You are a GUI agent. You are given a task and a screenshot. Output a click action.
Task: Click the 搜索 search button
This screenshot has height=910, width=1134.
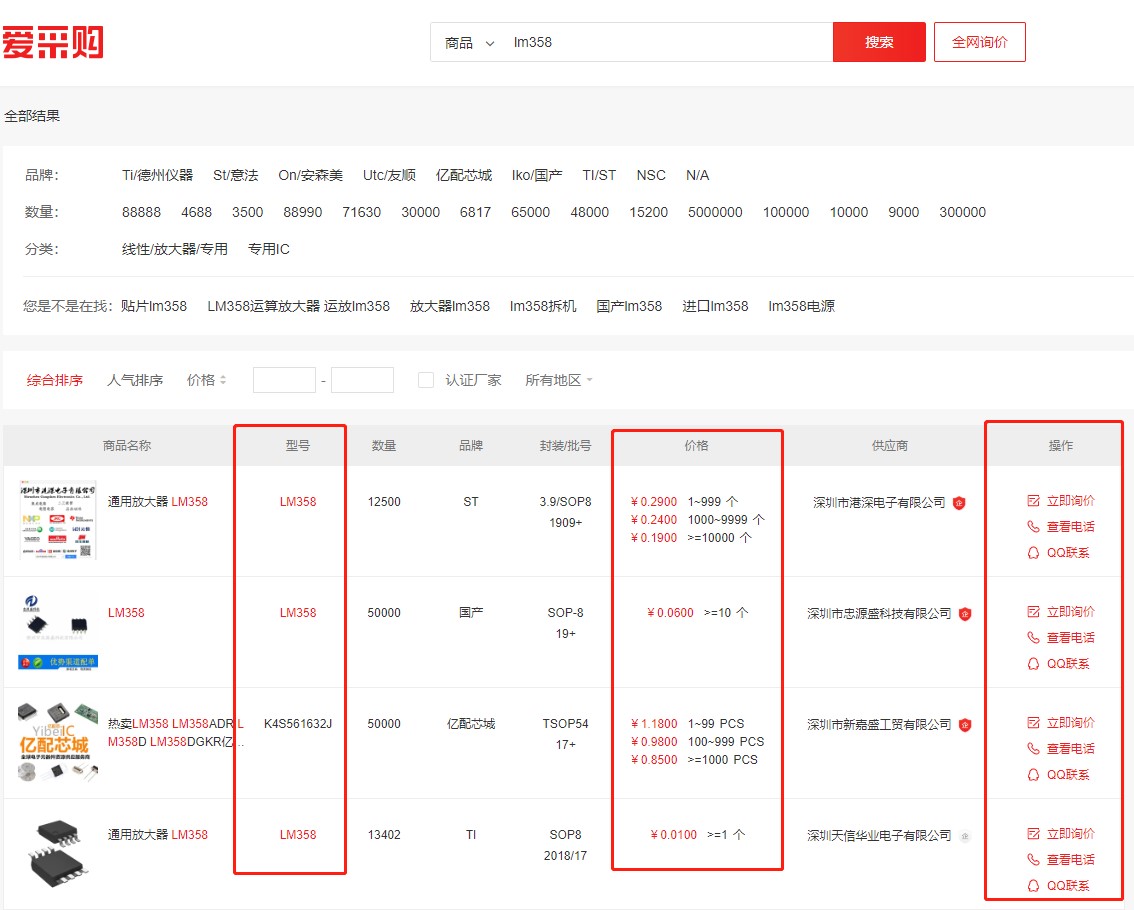878,42
